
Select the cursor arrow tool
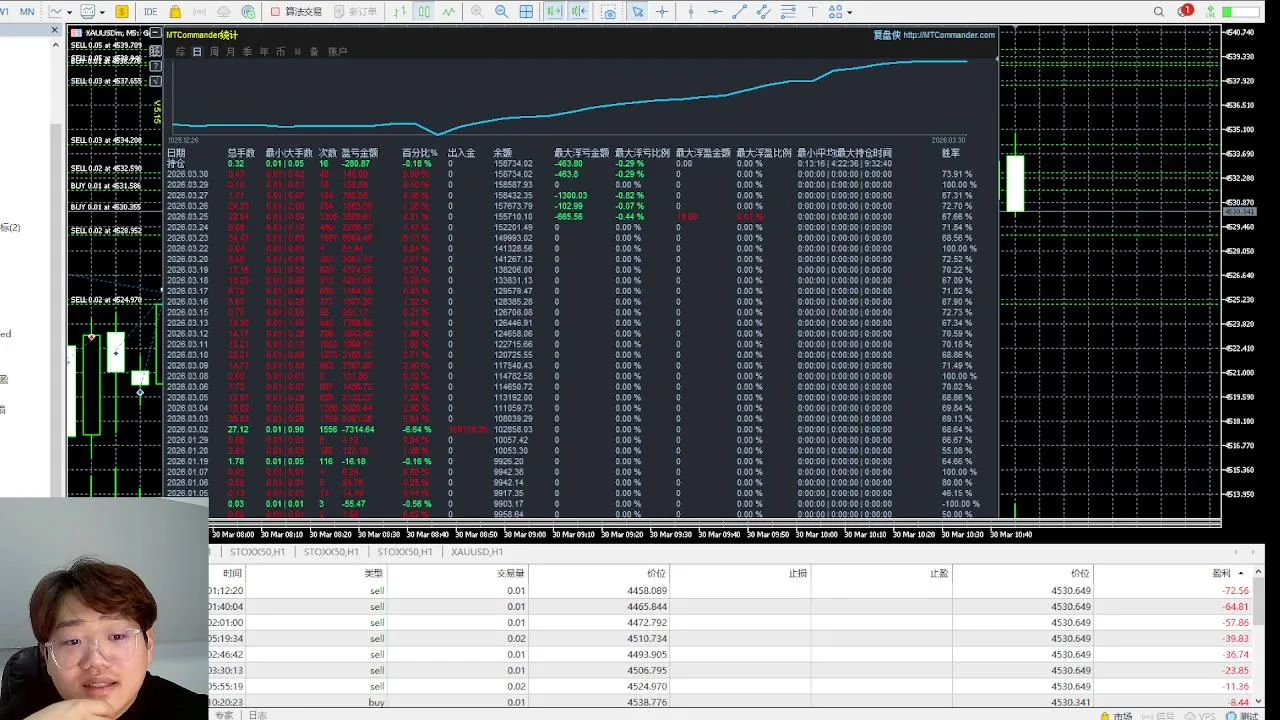638,12
